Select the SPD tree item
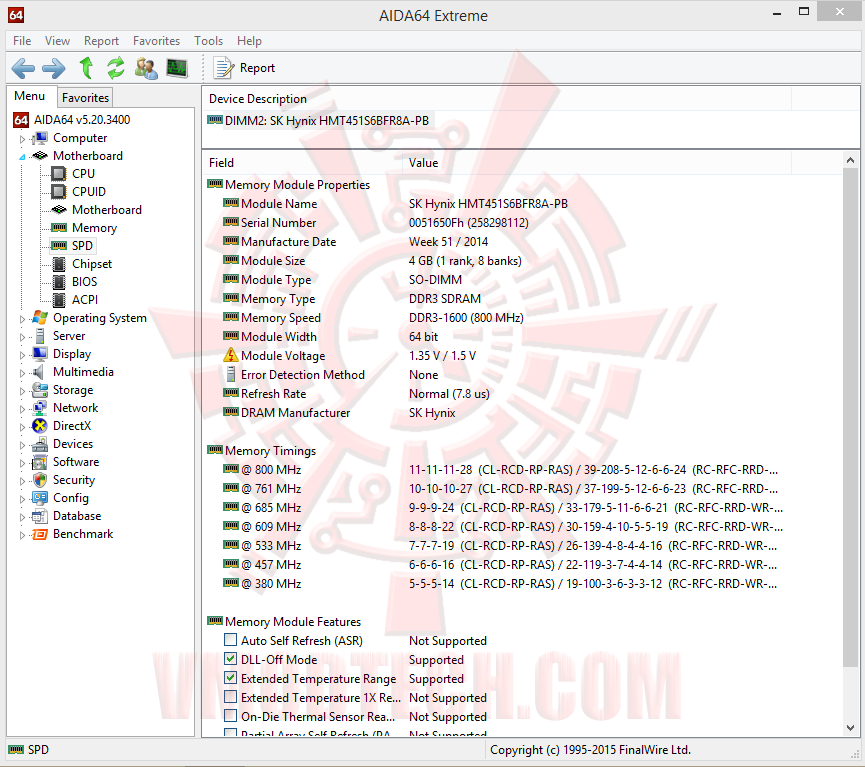 click(x=82, y=246)
